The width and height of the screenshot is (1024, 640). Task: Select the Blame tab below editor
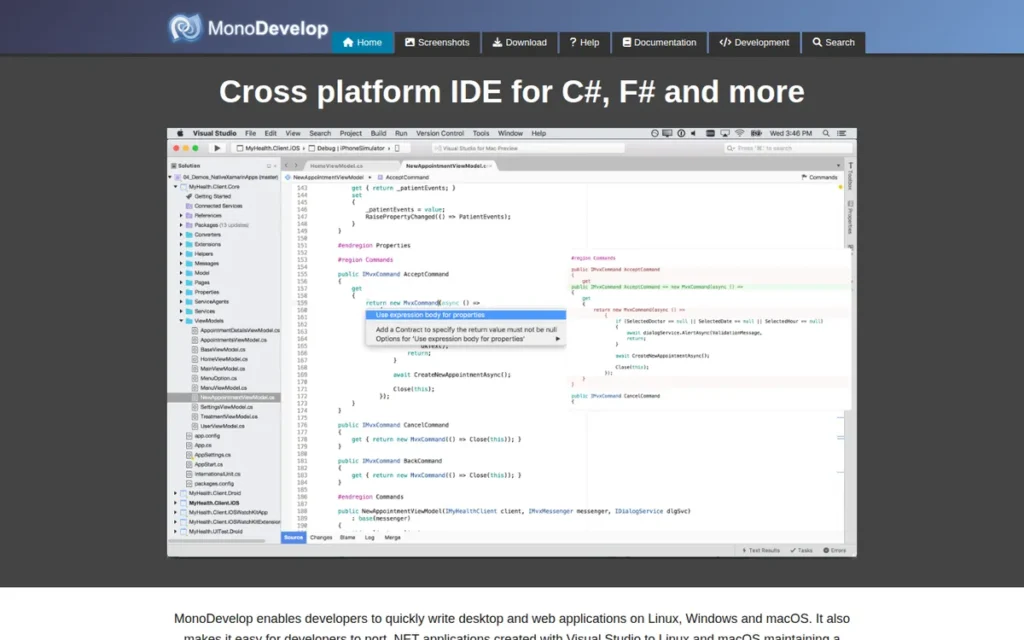pyautogui.click(x=347, y=537)
